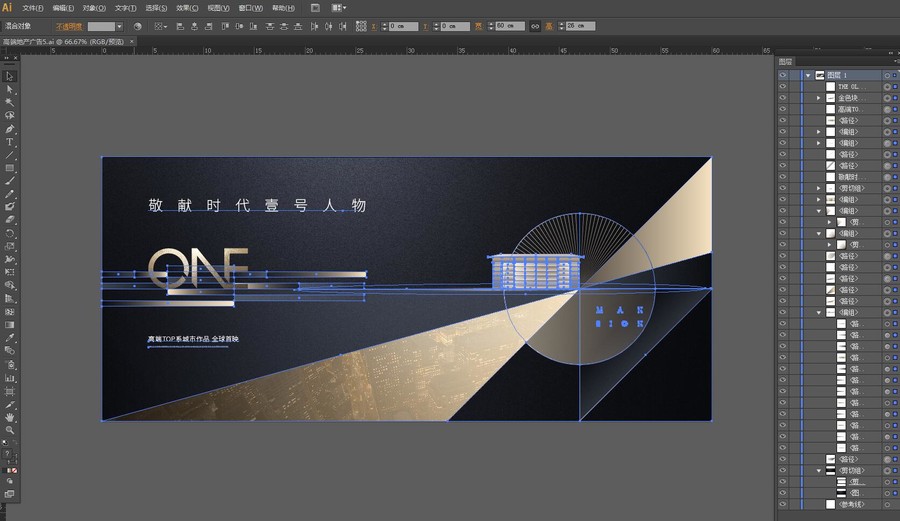
Task: Click target circle of THE OL... row
Action: pos(887,87)
